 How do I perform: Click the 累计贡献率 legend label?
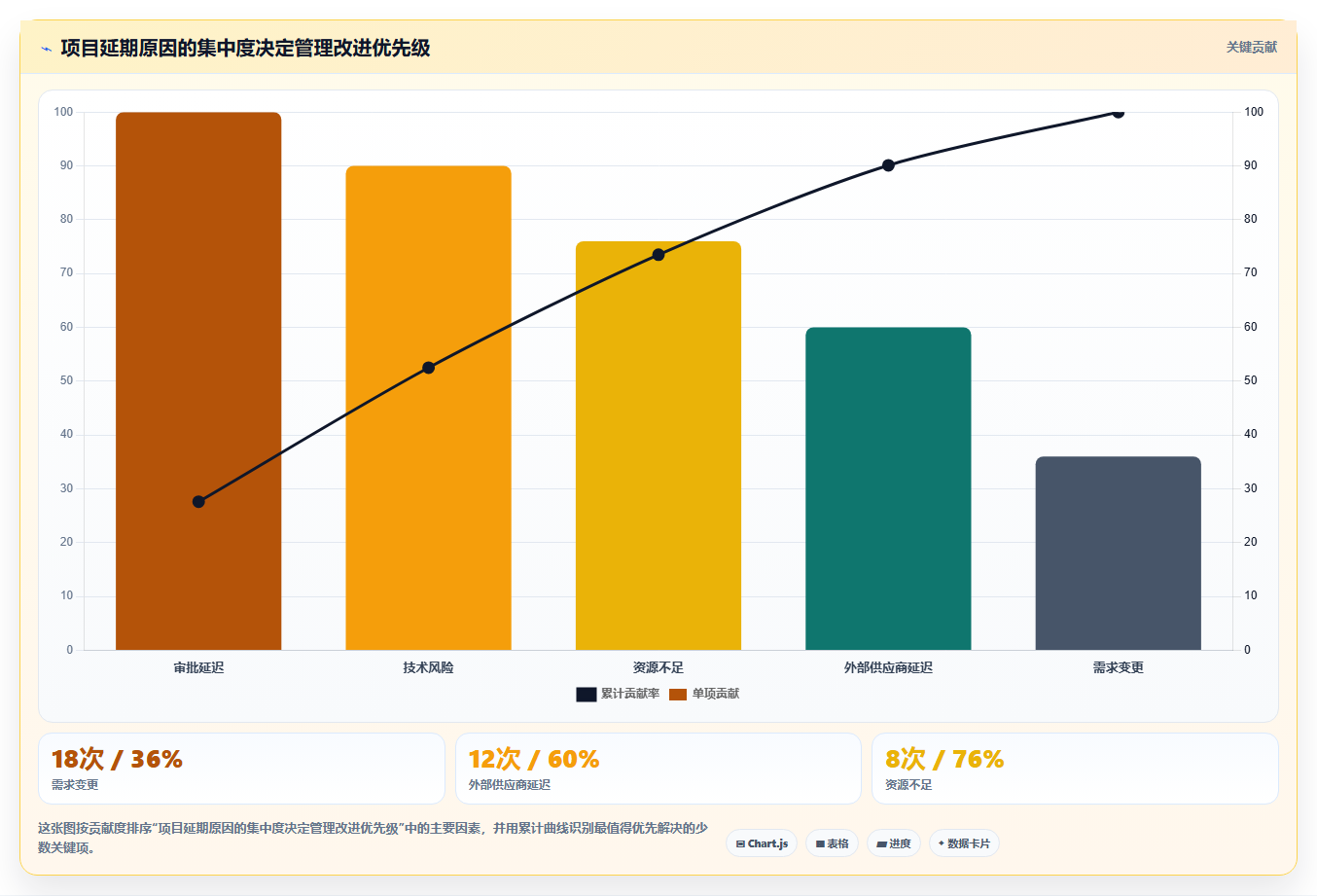(x=630, y=694)
